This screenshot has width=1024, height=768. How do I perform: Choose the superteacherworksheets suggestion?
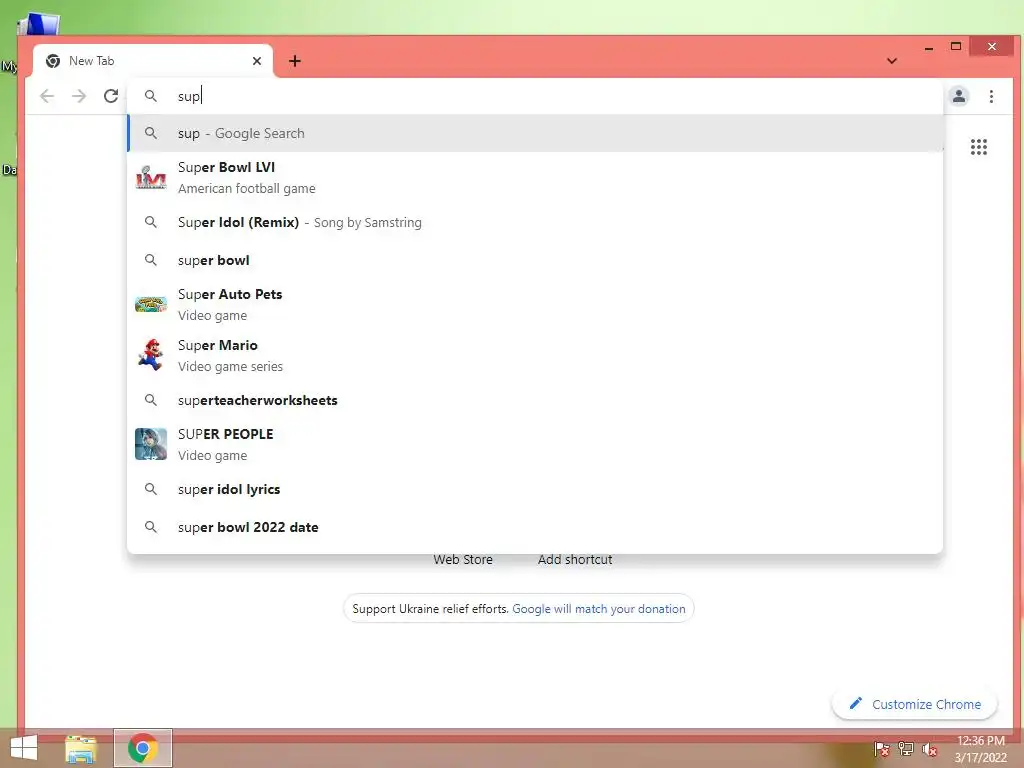[536, 400]
